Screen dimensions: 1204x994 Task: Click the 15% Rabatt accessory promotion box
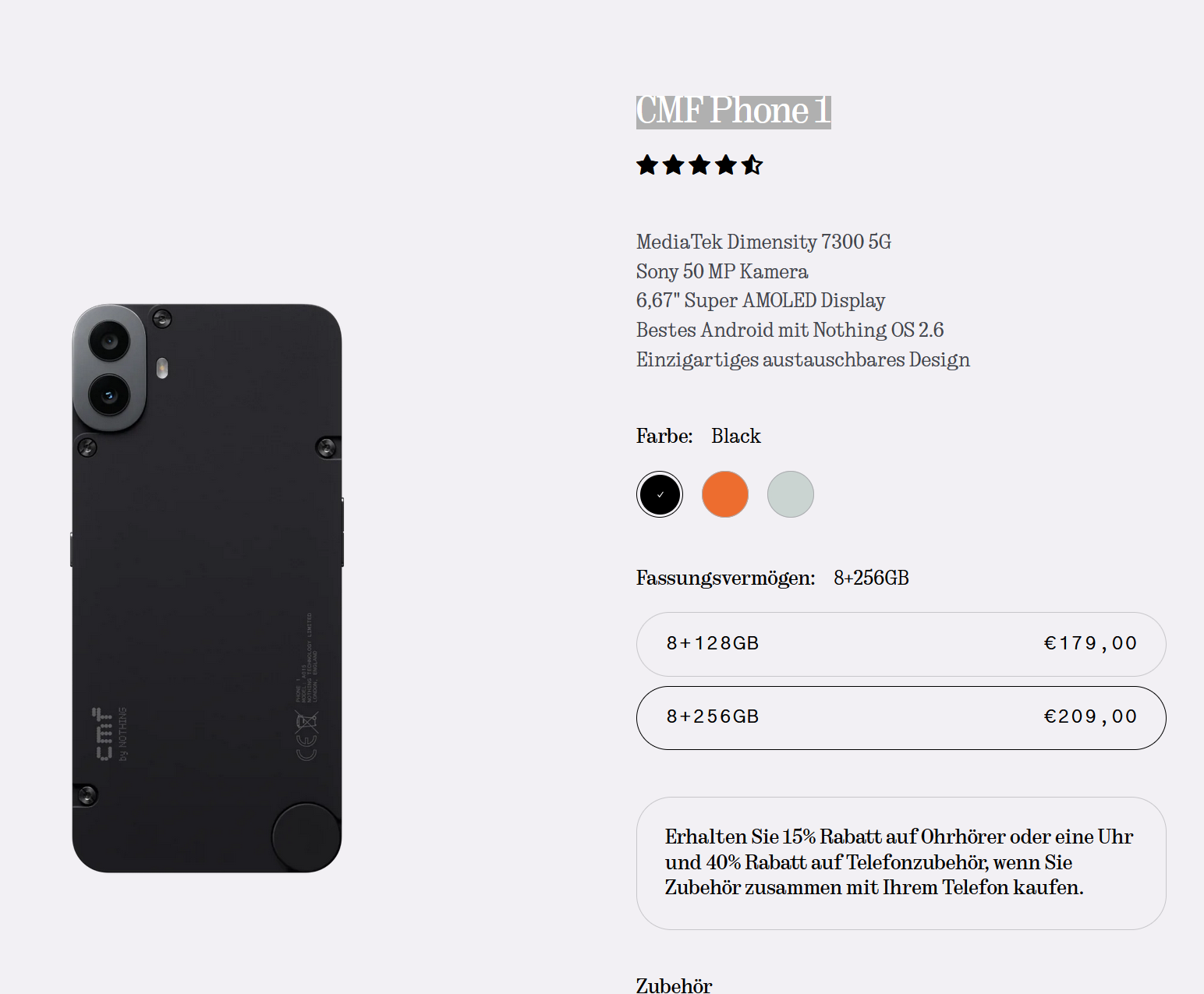[901, 863]
